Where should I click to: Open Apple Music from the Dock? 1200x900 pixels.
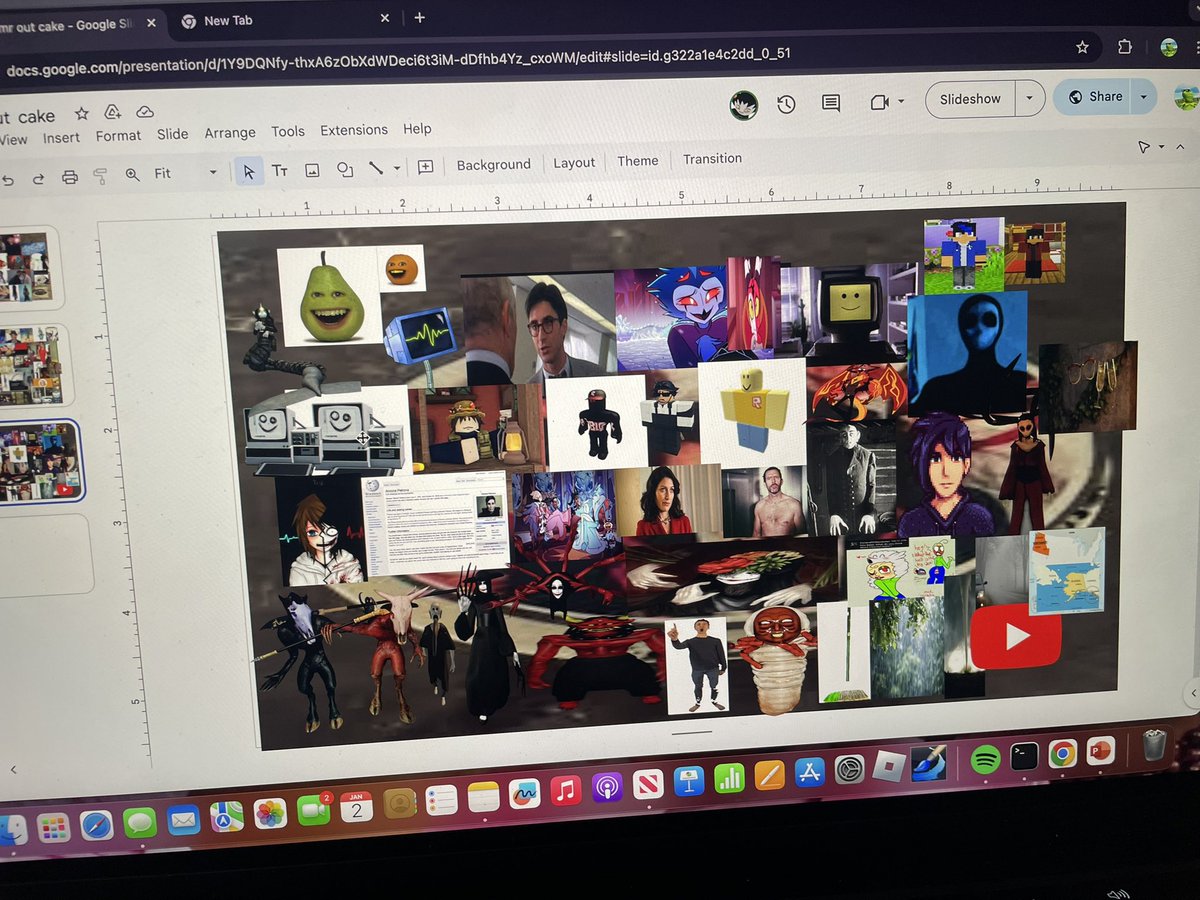(x=565, y=791)
